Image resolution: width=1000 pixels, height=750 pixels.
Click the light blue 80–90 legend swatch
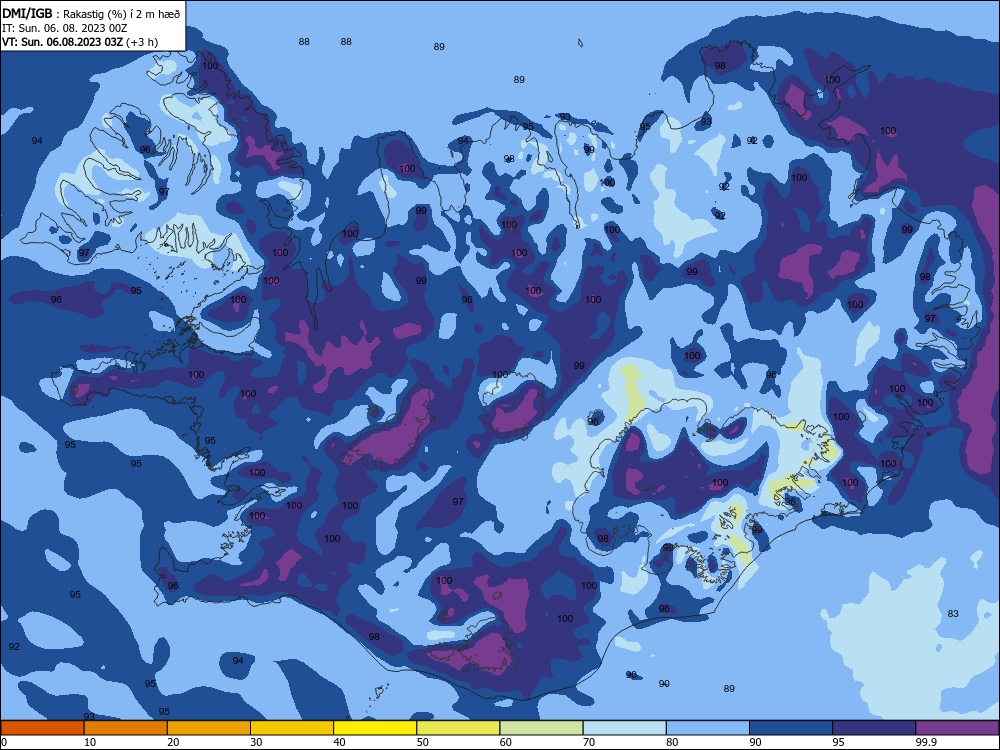(x=708, y=728)
